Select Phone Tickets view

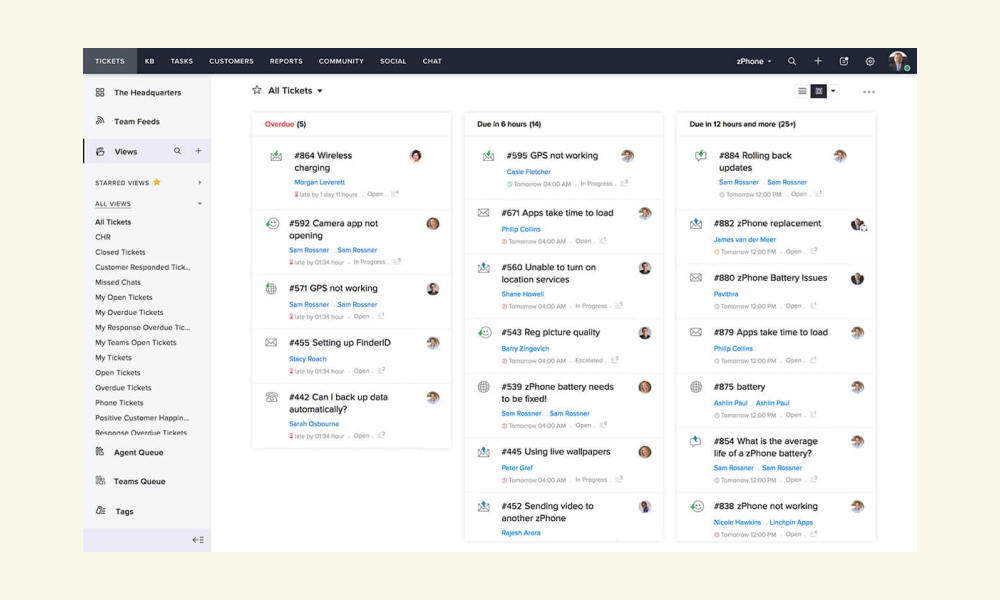[119, 403]
